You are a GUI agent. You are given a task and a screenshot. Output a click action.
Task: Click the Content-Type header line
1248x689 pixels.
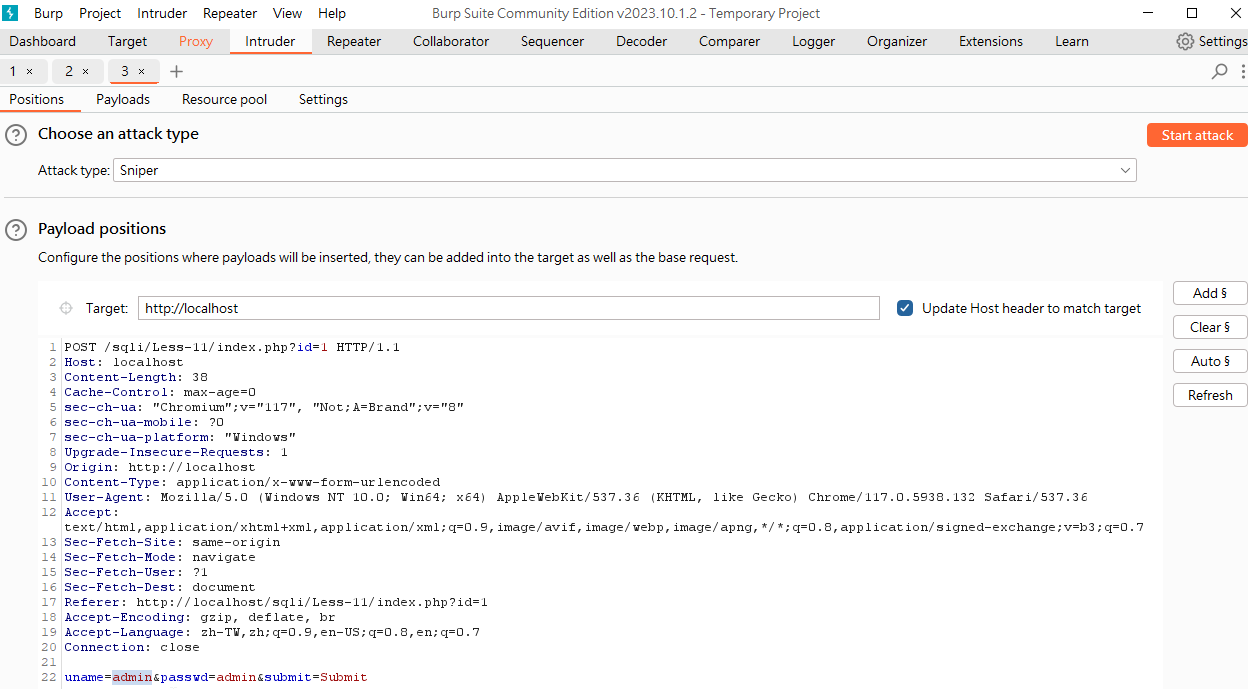tap(252, 482)
